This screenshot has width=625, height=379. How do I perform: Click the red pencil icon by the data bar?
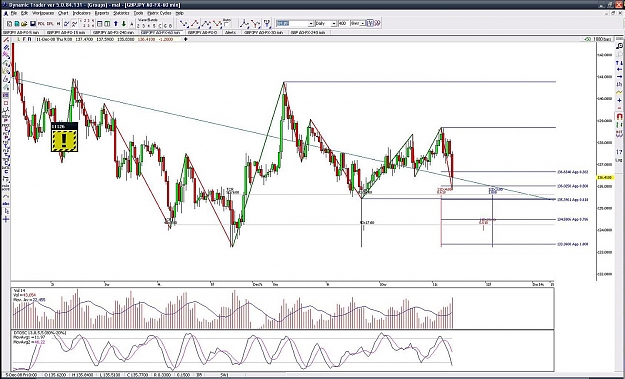(x=6, y=39)
